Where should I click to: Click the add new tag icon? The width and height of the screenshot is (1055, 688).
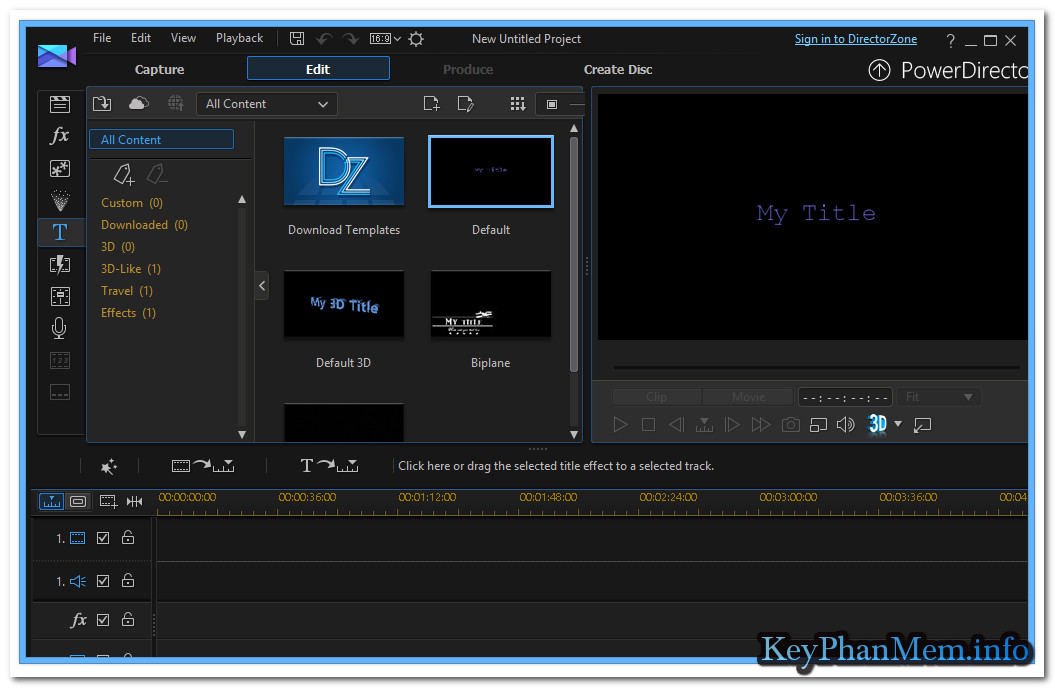pos(124,174)
